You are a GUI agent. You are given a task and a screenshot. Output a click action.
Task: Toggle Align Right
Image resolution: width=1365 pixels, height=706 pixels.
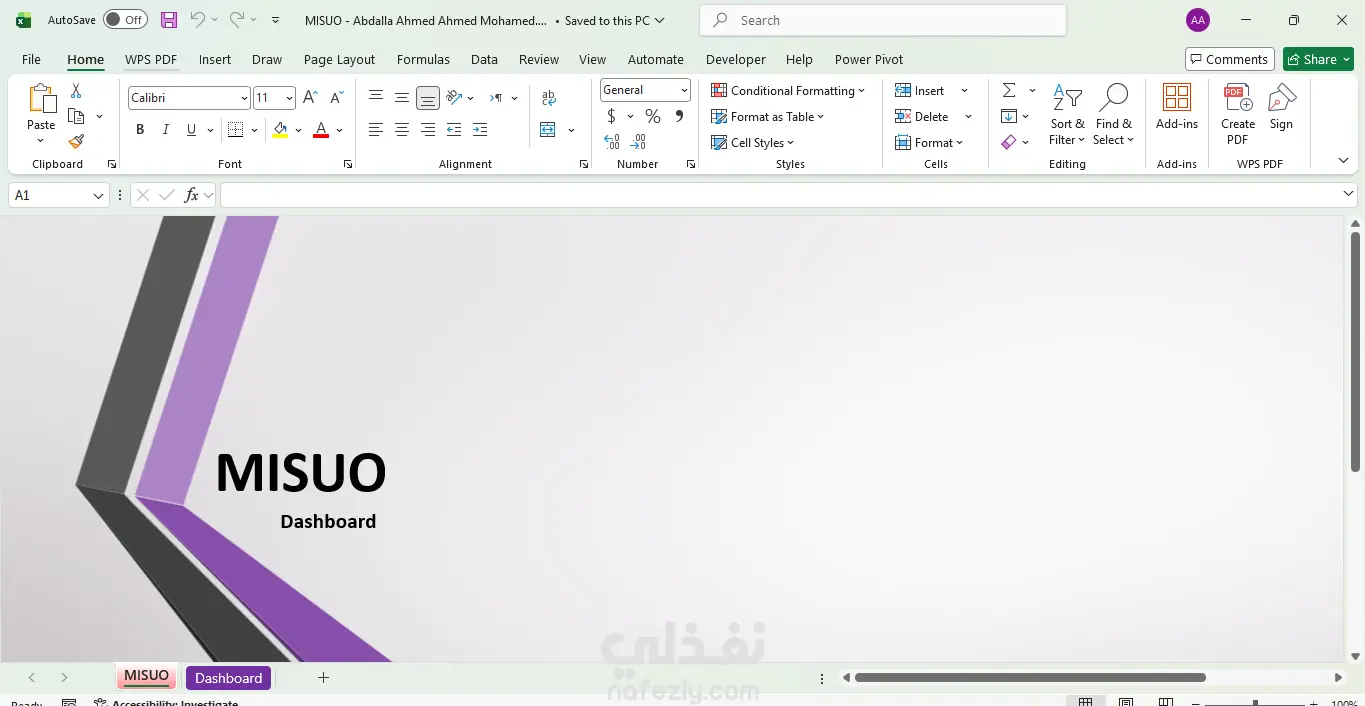click(x=428, y=130)
